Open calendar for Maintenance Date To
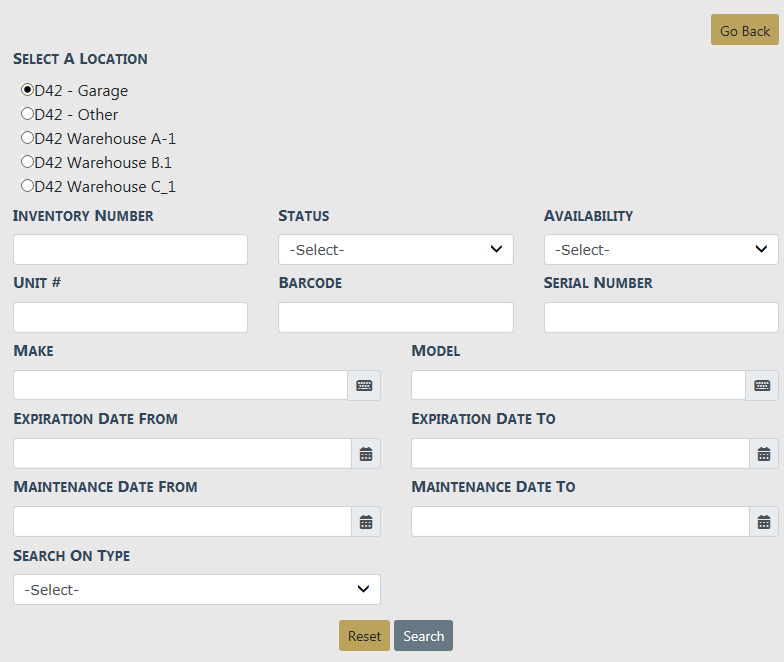784x662 pixels. pyautogui.click(x=764, y=521)
